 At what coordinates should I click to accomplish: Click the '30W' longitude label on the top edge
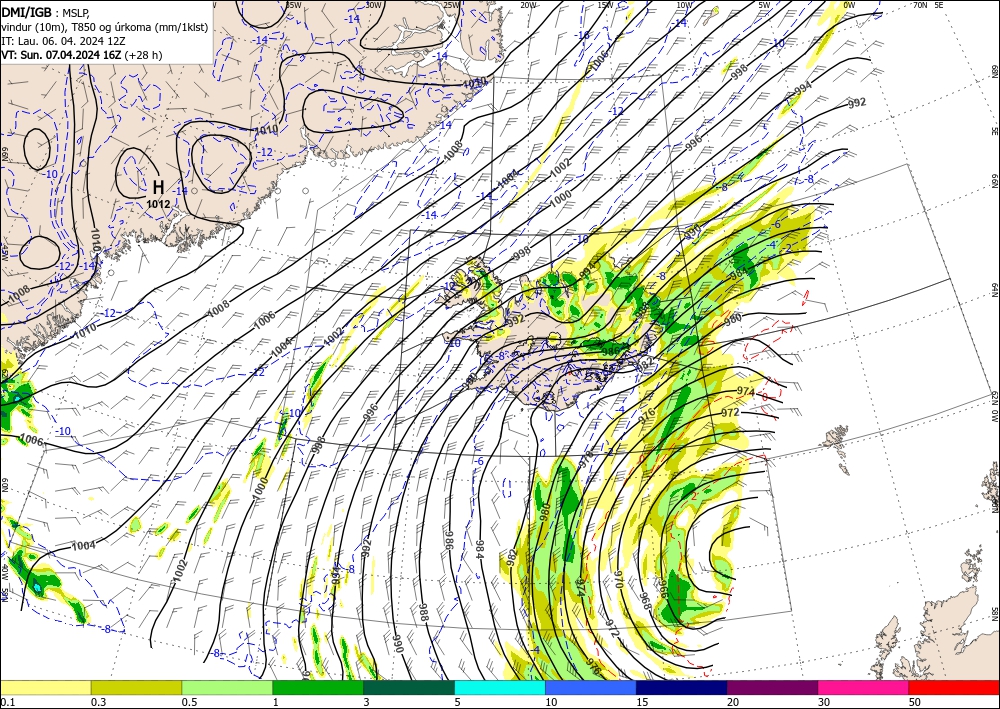[374, 5]
